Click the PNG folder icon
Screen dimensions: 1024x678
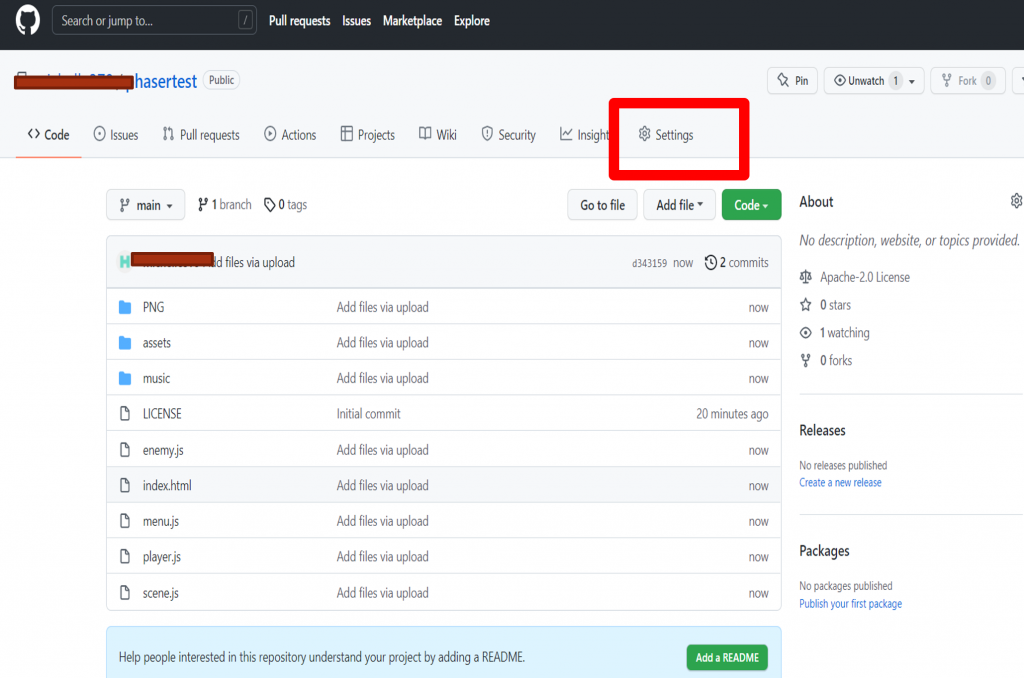pos(125,307)
